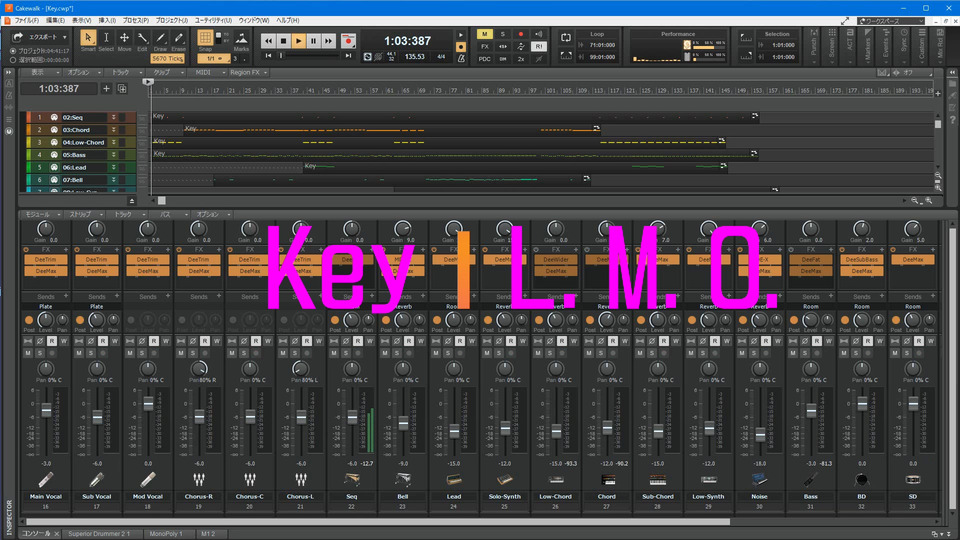Adjust the Seq channel volume fader
The width and height of the screenshot is (960, 540).
pyautogui.click(x=352, y=418)
